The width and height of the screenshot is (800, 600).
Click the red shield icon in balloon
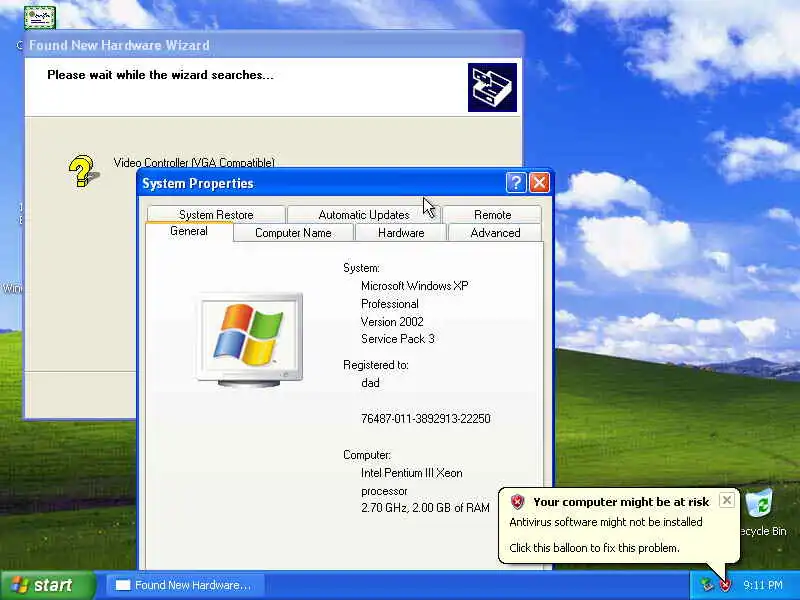point(517,502)
